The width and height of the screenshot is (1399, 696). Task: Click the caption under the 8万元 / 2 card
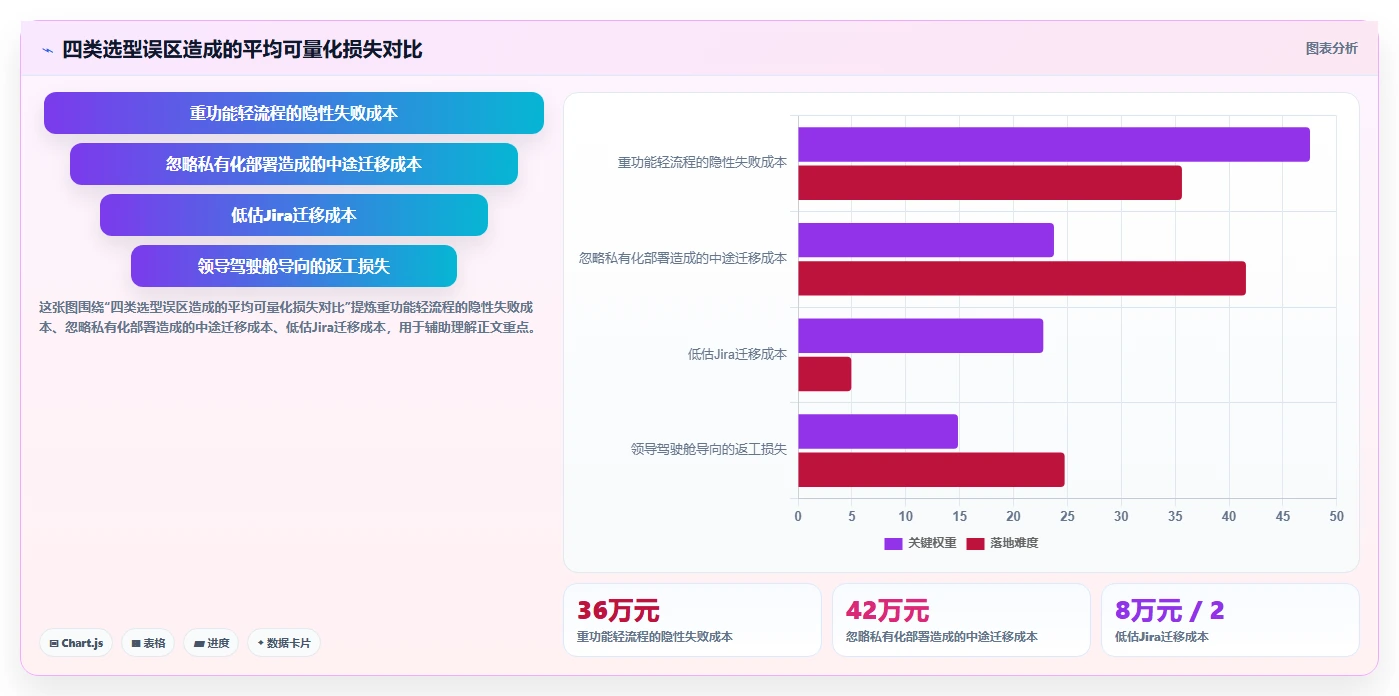pyautogui.click(x=1162, y=637)
